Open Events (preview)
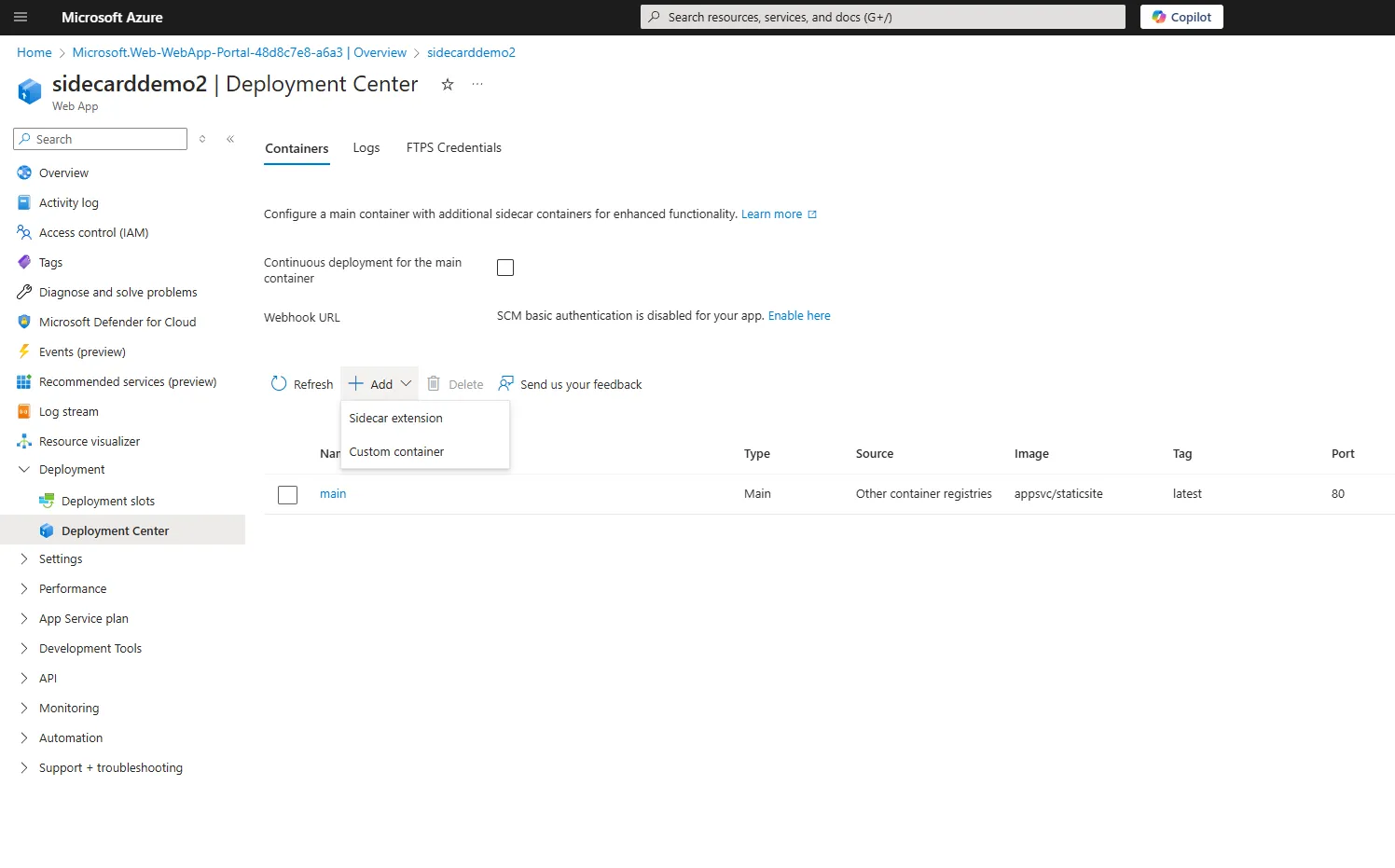The image size is (1395, 868). [82, 351]
